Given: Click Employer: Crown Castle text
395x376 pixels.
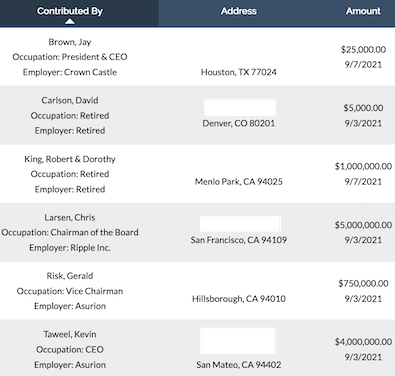Looking at the screenshot, I should click(70, 72).
